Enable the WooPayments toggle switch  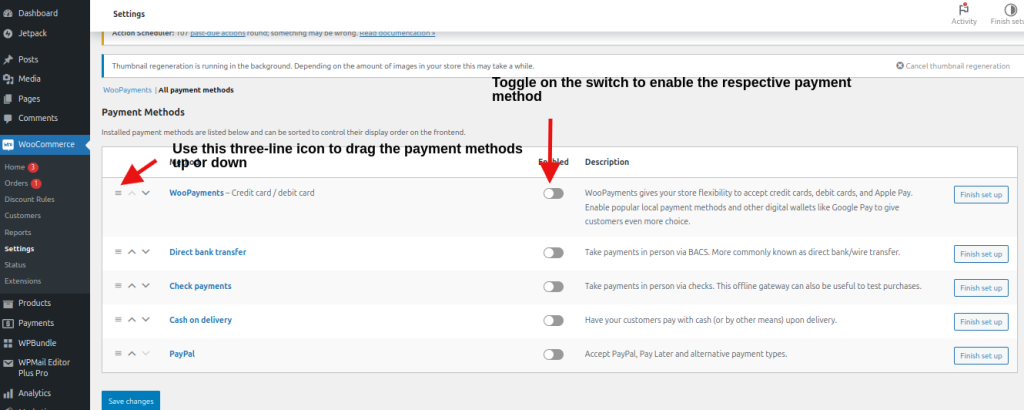coord(553,193)
